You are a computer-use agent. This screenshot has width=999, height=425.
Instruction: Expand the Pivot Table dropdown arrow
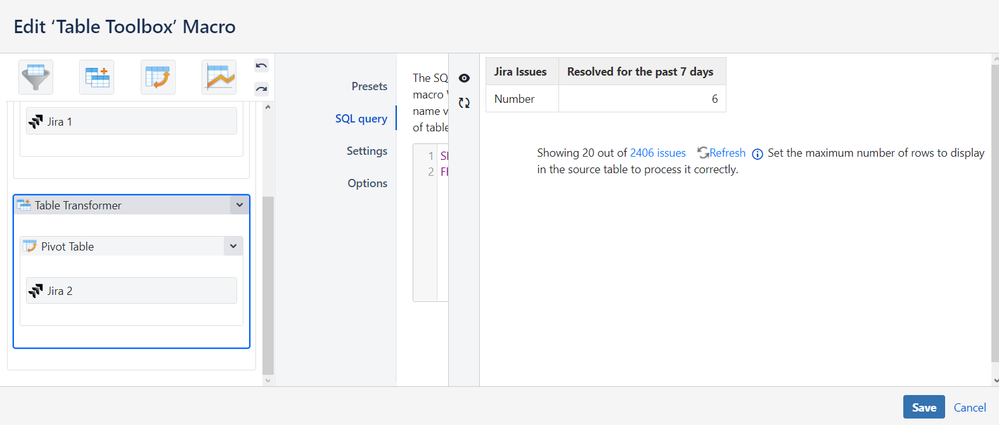(233, 246)
